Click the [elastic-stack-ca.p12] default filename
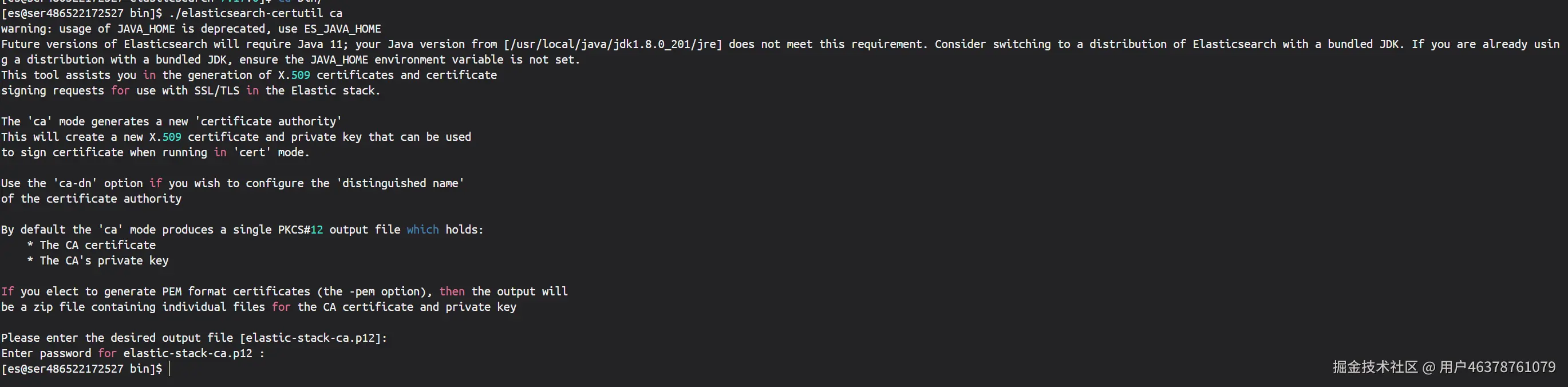1568x387 pixels. (x=310, y=338)
